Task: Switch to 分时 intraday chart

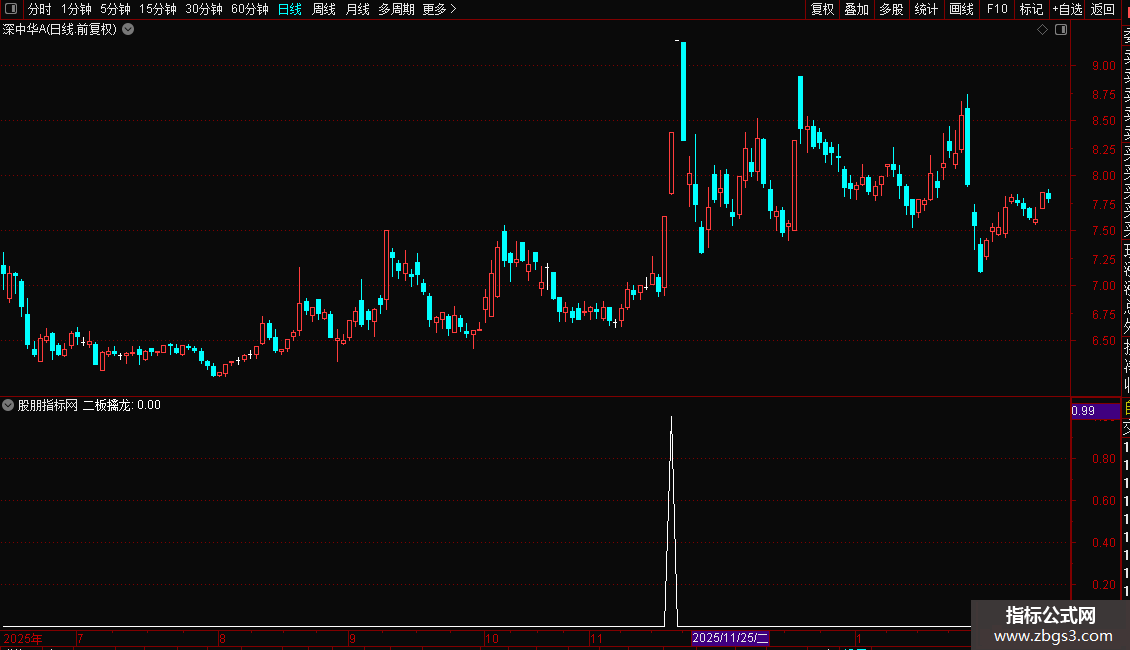Action: point(40,9)
